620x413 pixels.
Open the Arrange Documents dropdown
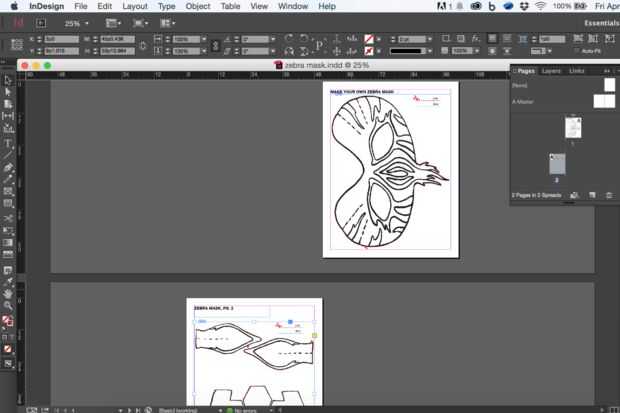coord(168,23)
